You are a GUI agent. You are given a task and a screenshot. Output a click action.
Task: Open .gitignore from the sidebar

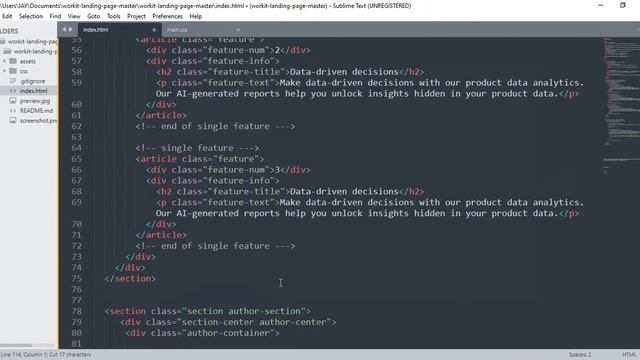(33, 81)
